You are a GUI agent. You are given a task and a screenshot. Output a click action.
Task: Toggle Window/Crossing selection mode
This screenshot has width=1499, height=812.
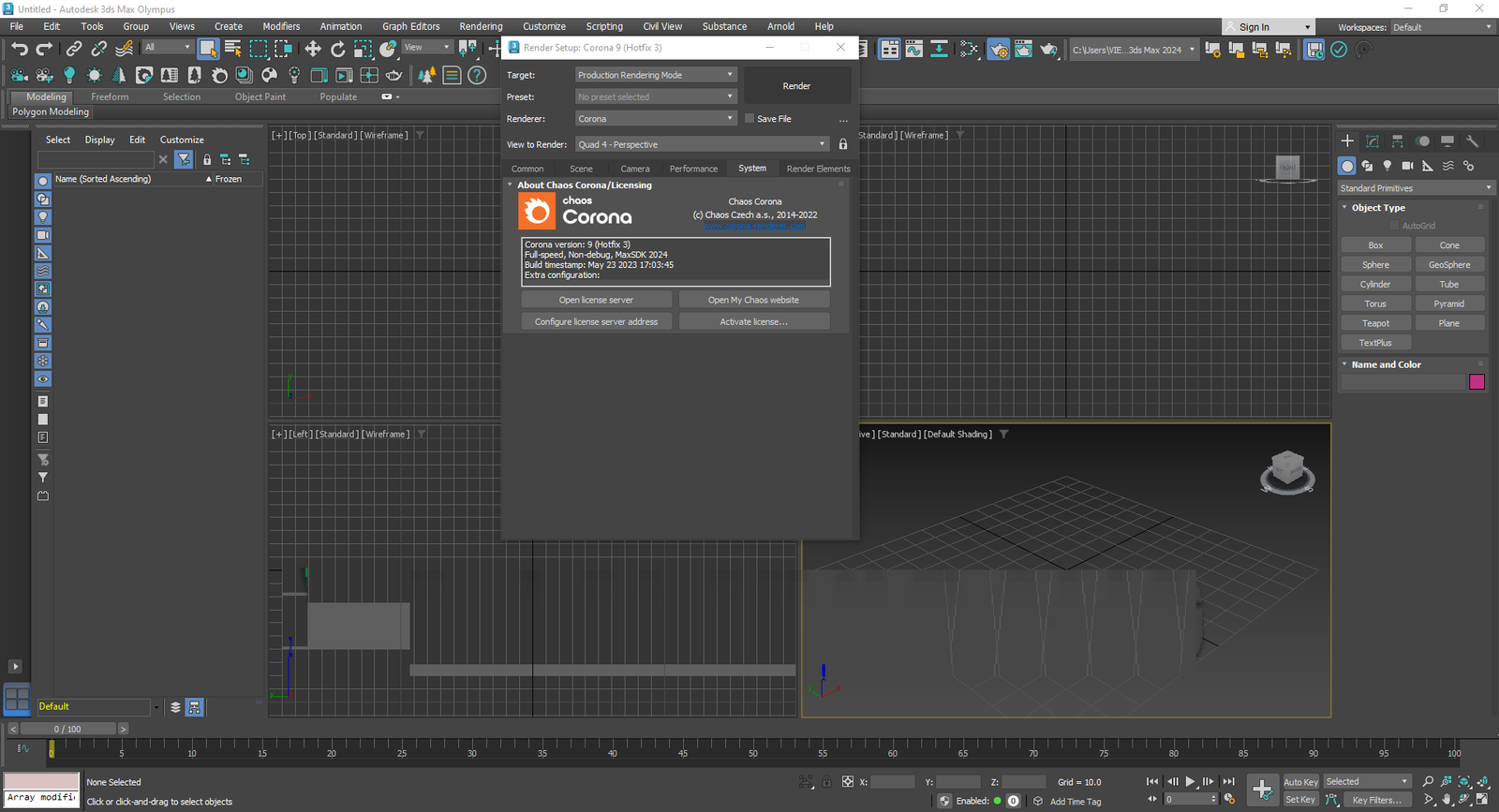tap(283, 49)
